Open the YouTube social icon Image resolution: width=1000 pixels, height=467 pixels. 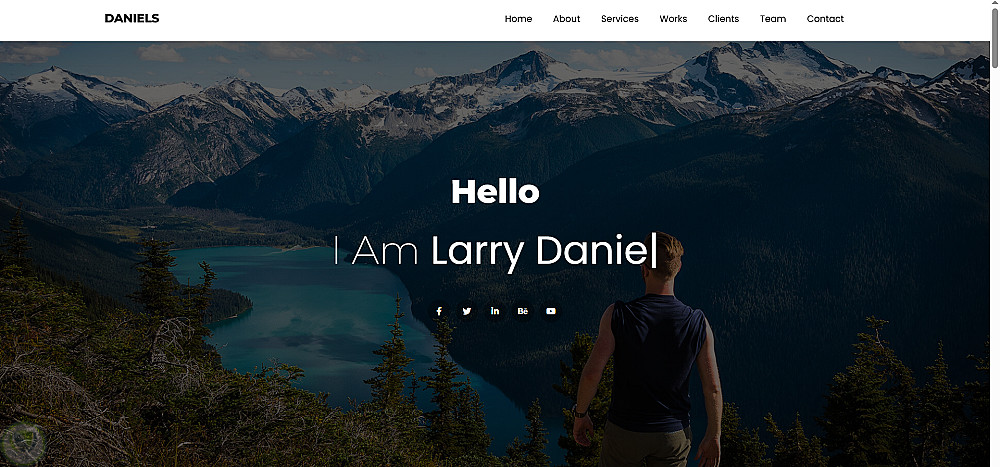[551, 311]
